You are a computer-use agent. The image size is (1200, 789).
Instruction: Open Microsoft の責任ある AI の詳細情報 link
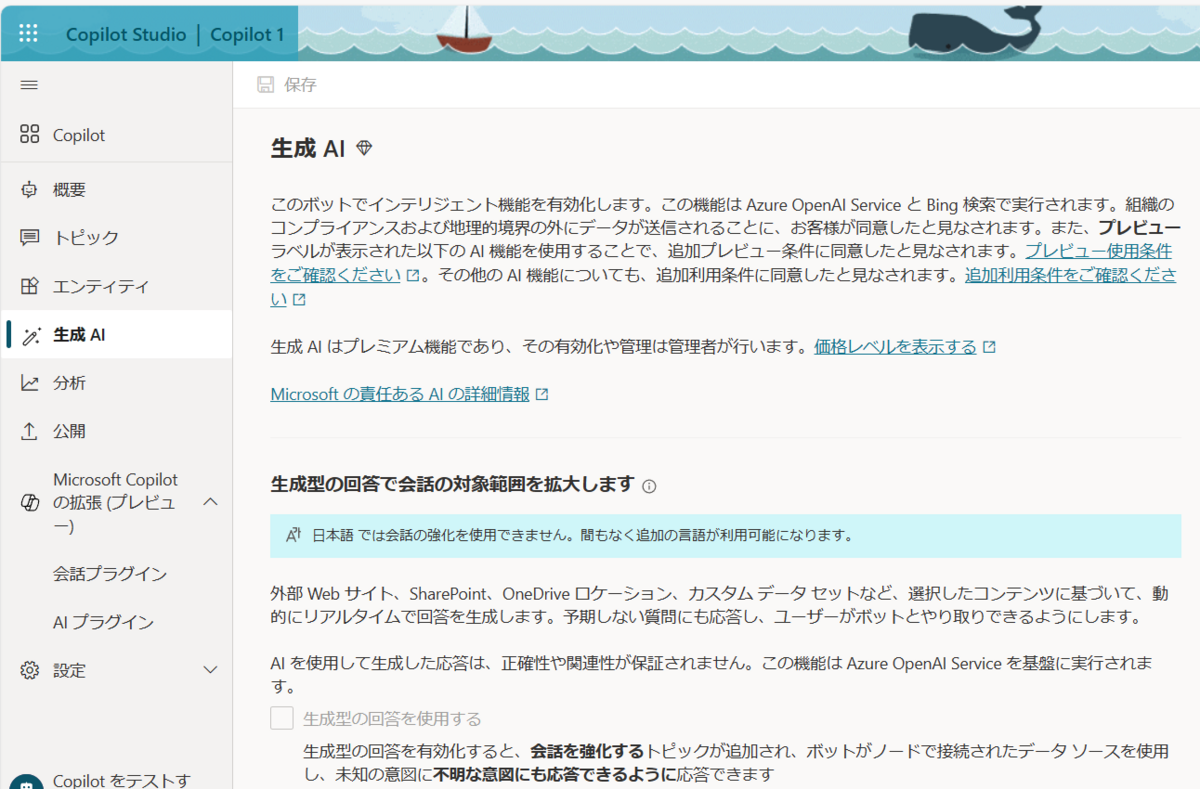[400, 395]
